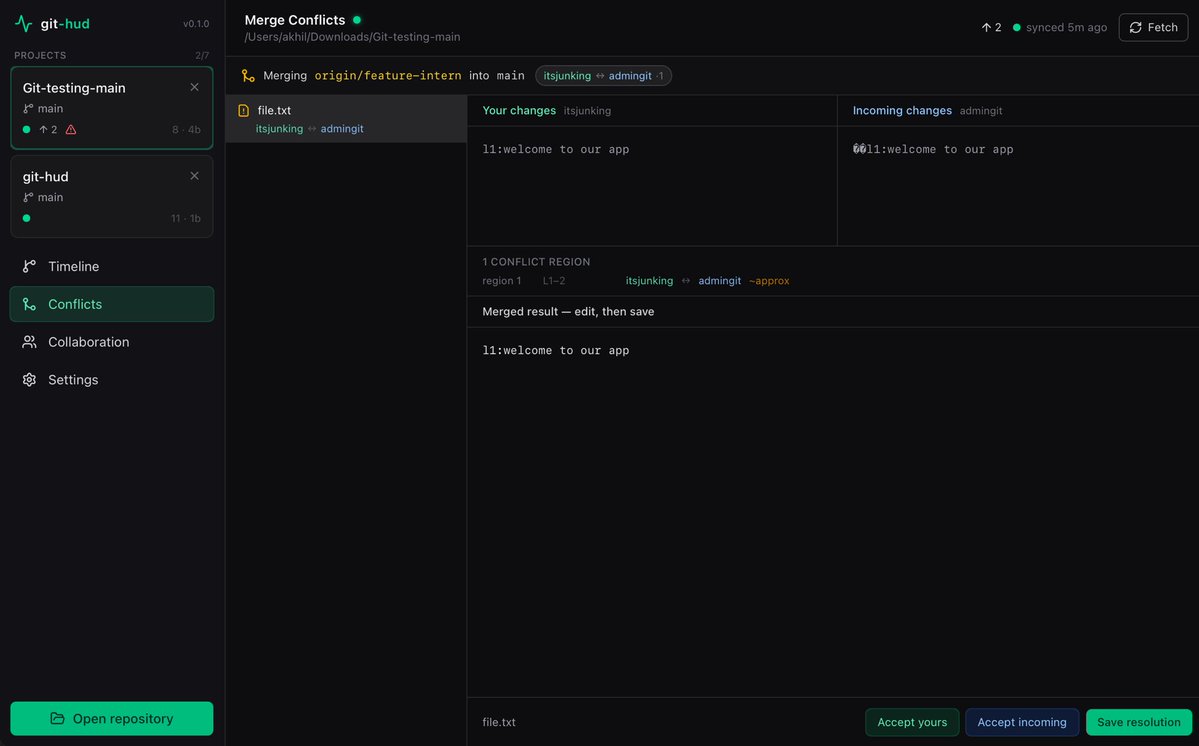Click the Settings gear icon
Screen dimensions: 1199x746
[x=29, y=380]
